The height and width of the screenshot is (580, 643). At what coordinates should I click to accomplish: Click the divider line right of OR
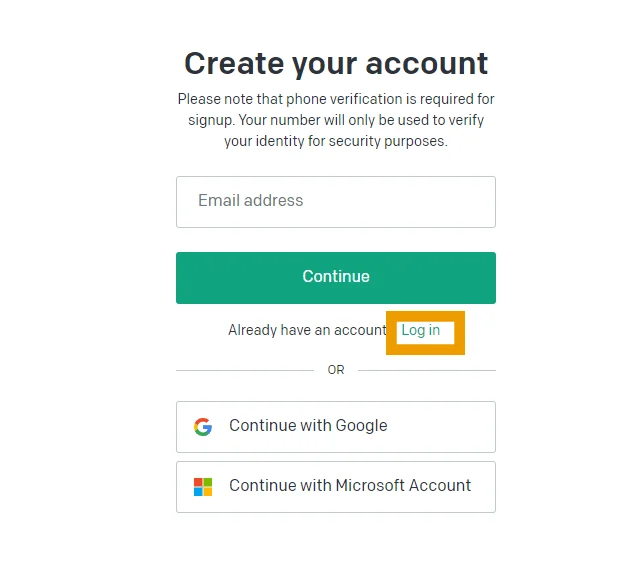pyautogui.click(x=427, y=370)
